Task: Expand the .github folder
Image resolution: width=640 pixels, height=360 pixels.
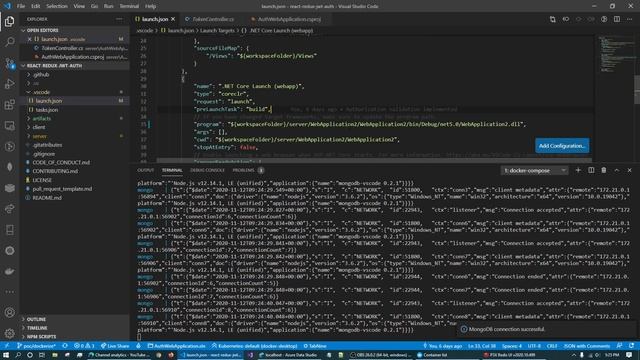Action: pyautogui.click(x=76, y=75)
